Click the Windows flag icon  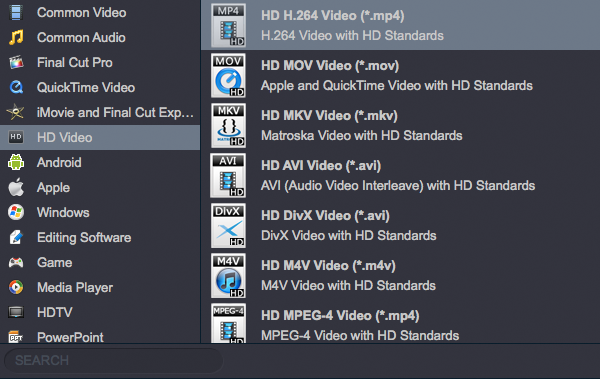click(16, 212)
